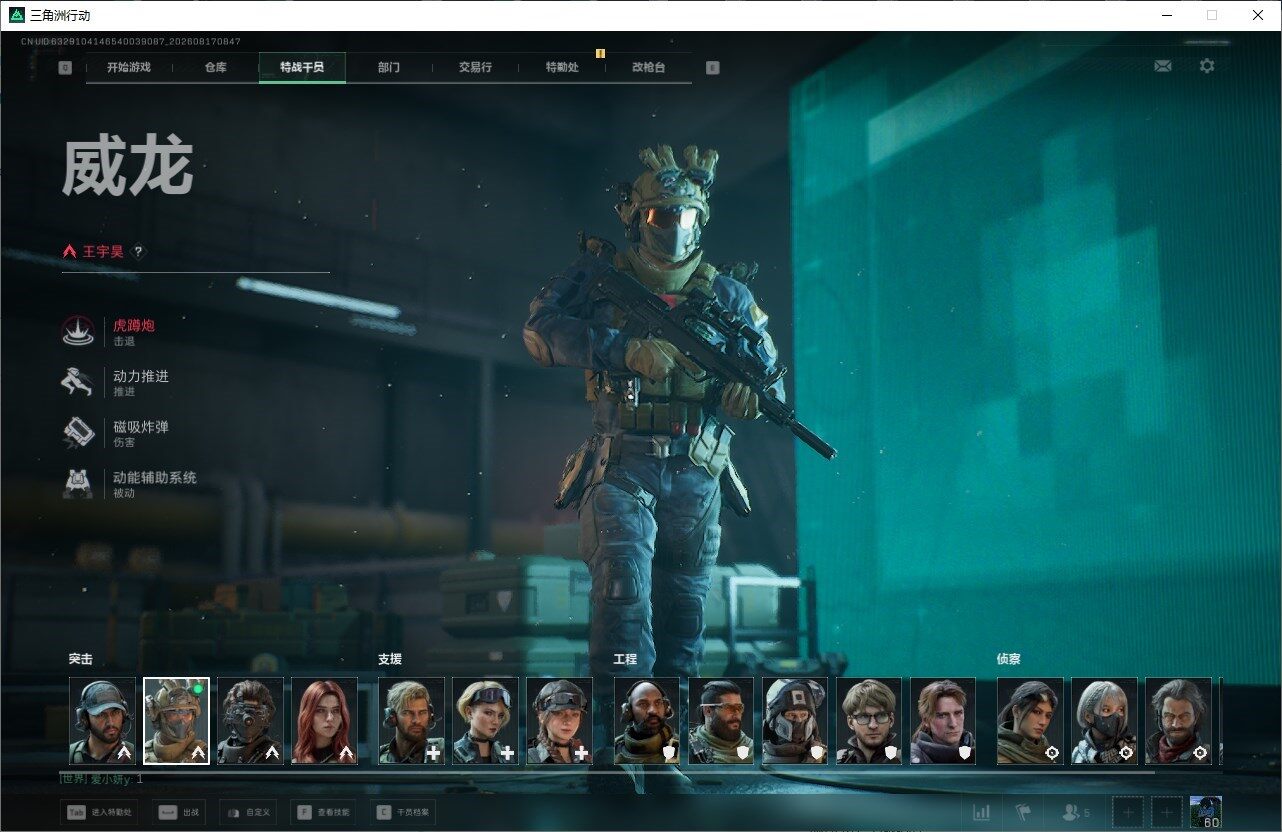Open the player avatar showing level 60
The width and height of the screenshot is (1282, 832).
click(x=1206, y=812)
